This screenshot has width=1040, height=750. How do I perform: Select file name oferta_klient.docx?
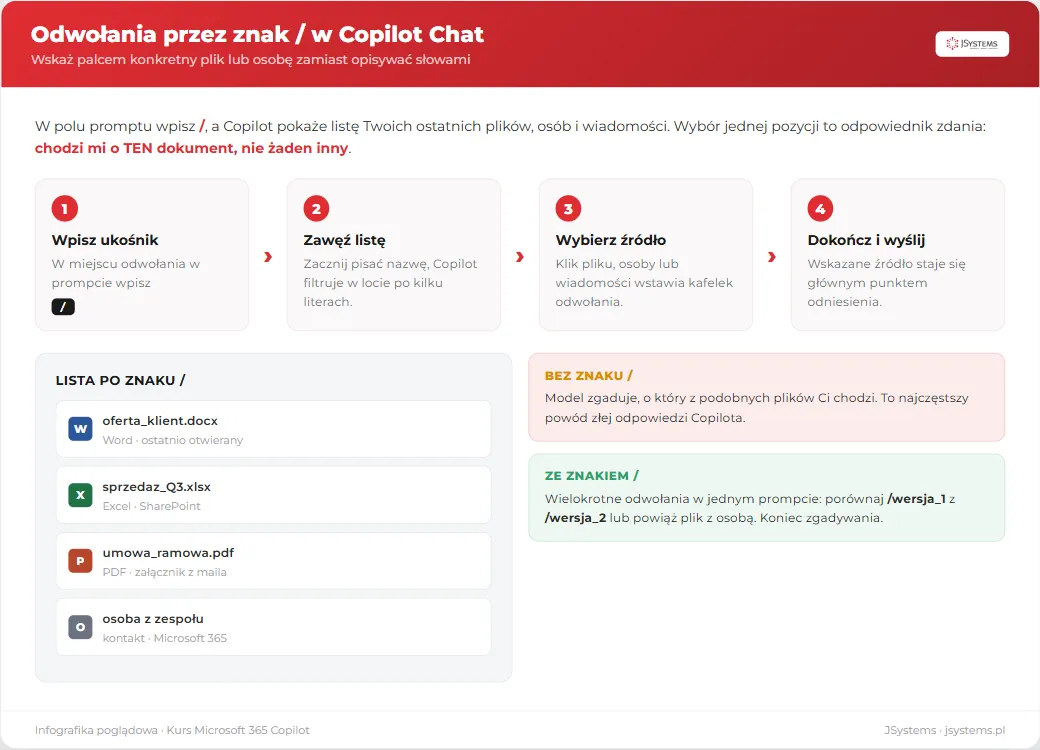(160, 420)
